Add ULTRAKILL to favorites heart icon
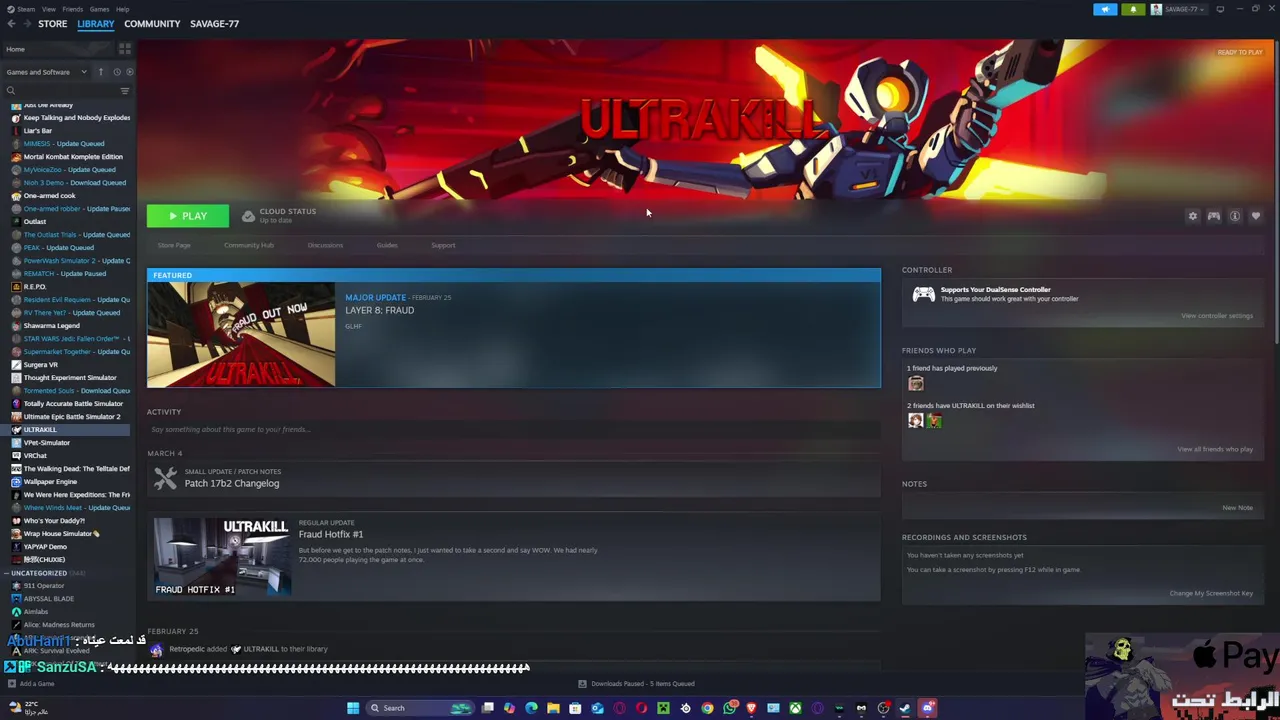 tap(1256, 216)
